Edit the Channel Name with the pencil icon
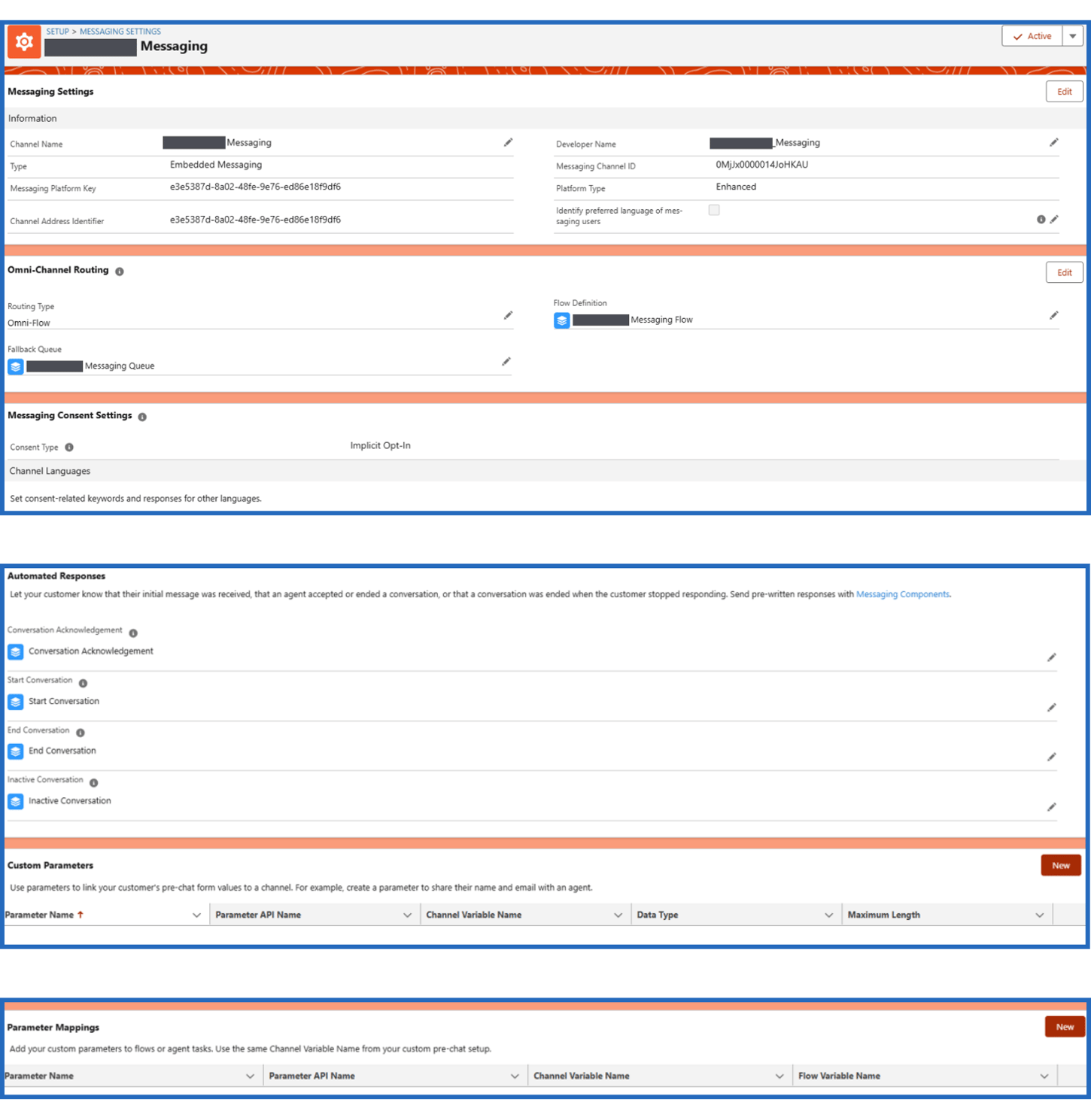The height and width of the screenshot is (1120, 1091). pos(508,142)
